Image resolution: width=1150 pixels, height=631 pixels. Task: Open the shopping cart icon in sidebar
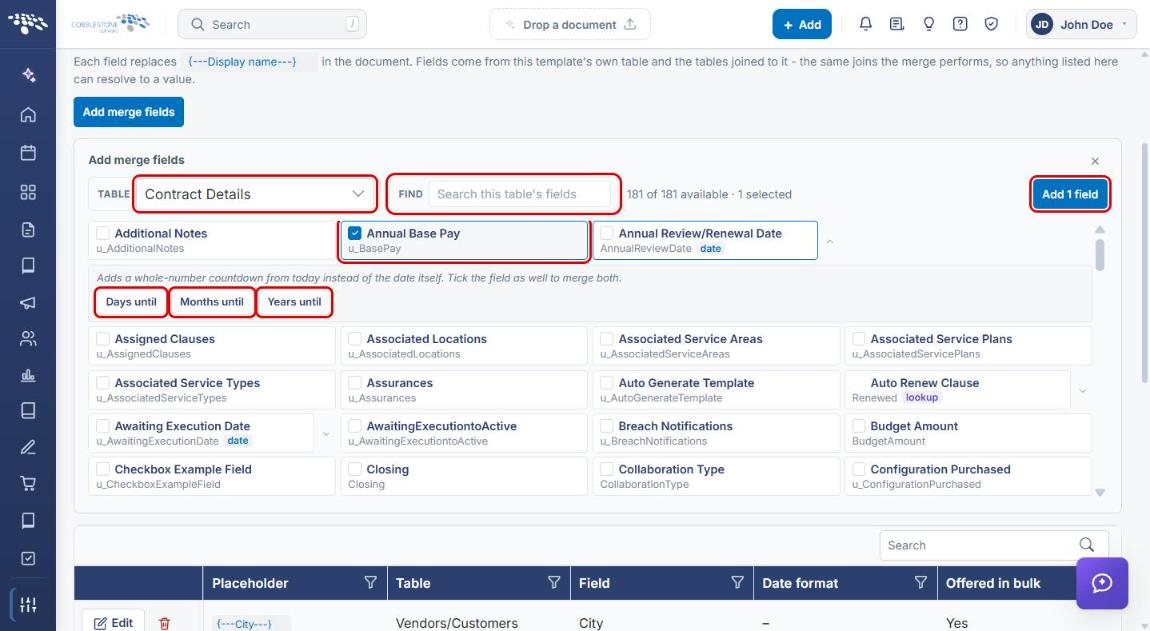[x=28, y=484]
